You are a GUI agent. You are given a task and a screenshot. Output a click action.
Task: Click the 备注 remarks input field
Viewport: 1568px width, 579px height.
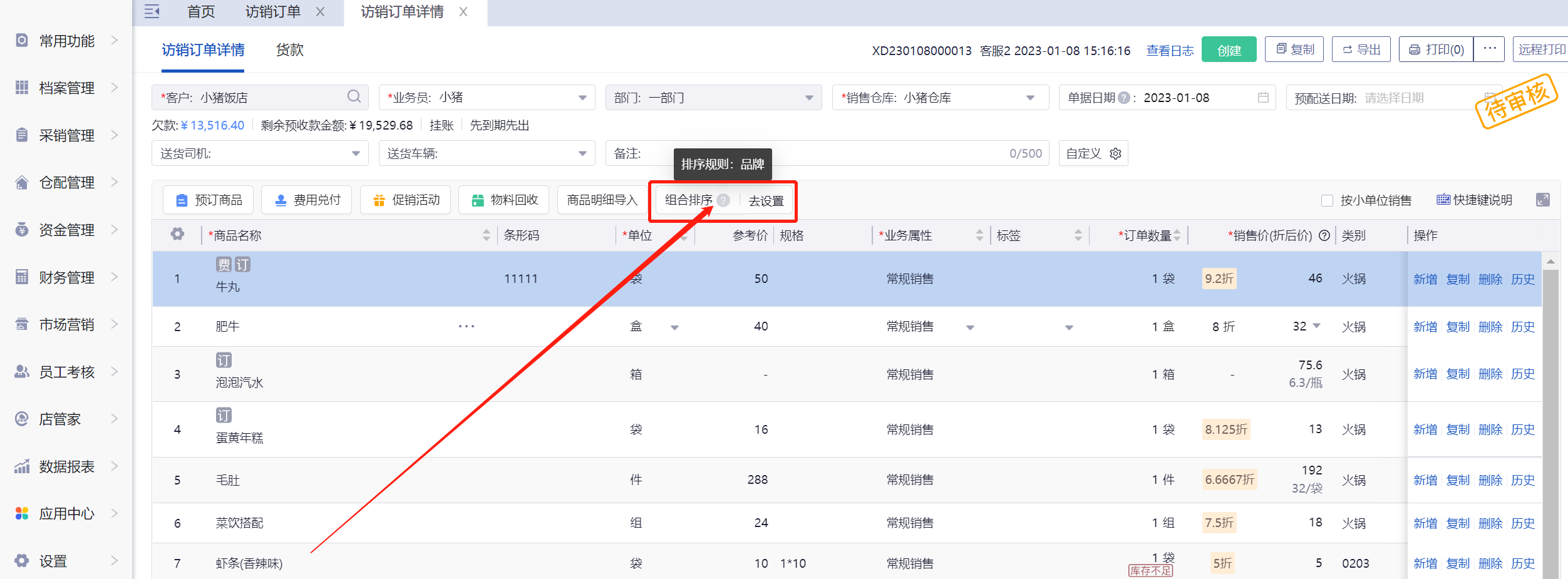tap(814, 154)
